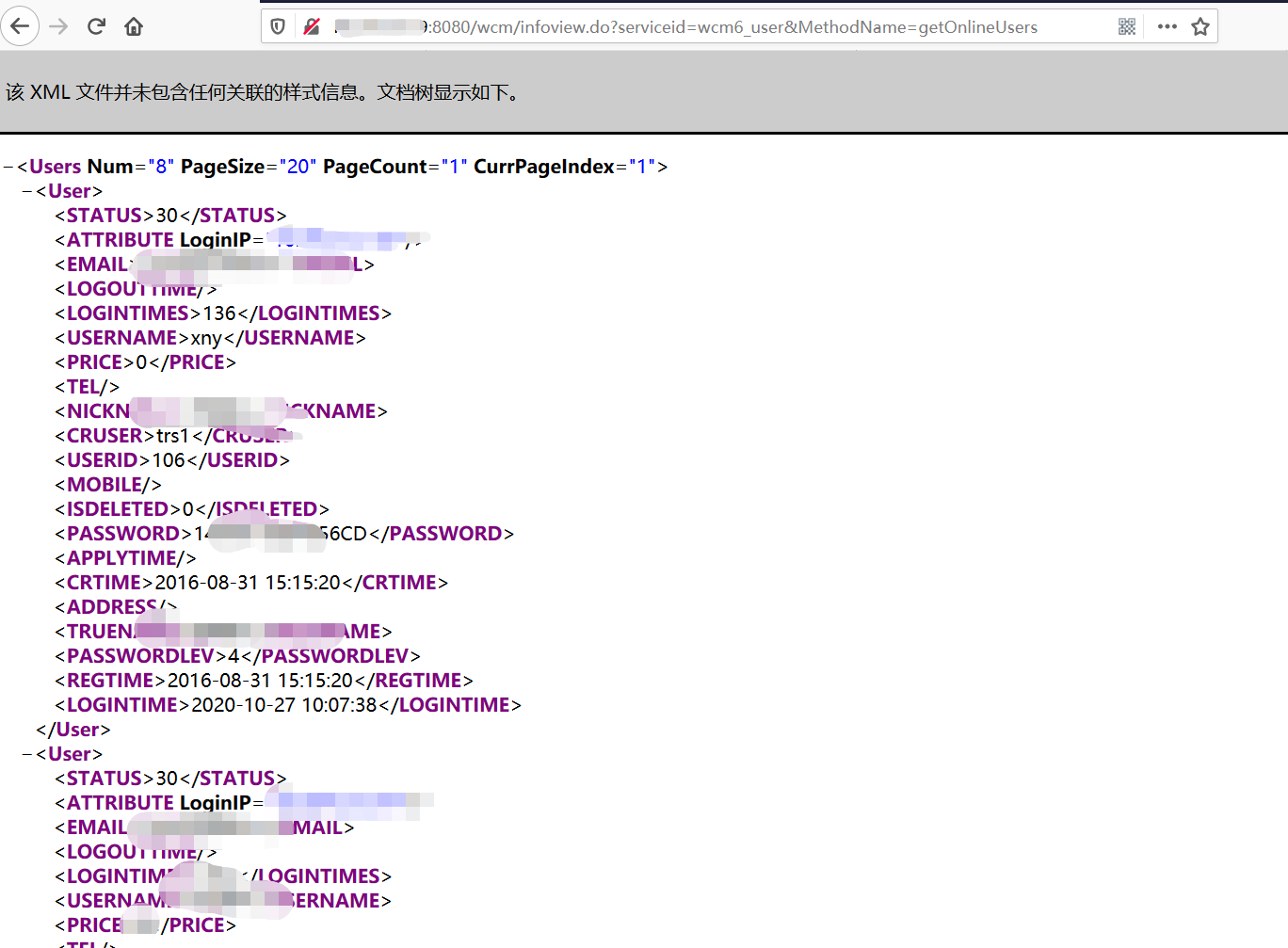Click the USERID 106 line
The width and height of the screenshot is (1288, 948).
tap(172, 460)
